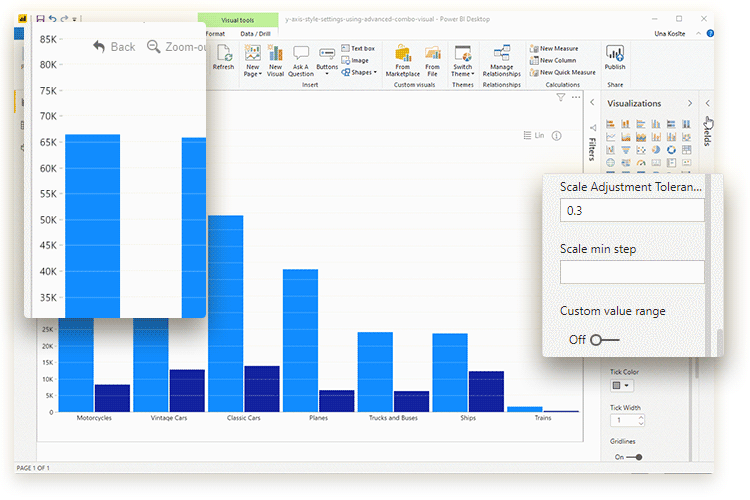Switch to the Visual tools tab
This screenshot has height=500, width=750.
(238, 20)
